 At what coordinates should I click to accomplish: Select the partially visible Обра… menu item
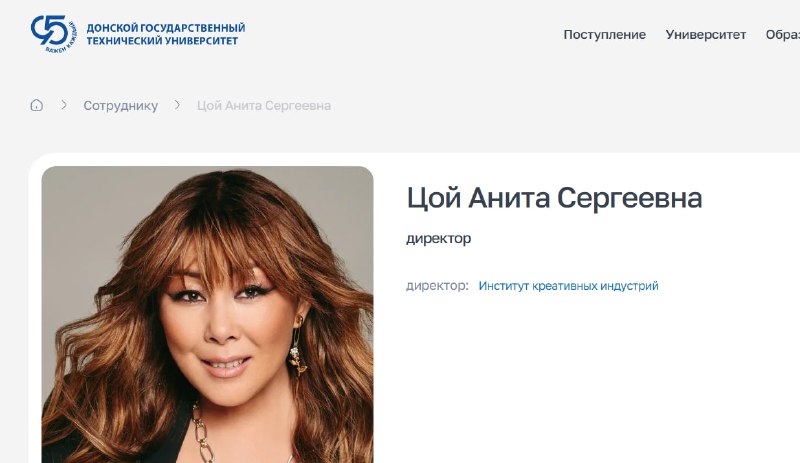coord(783,35)
